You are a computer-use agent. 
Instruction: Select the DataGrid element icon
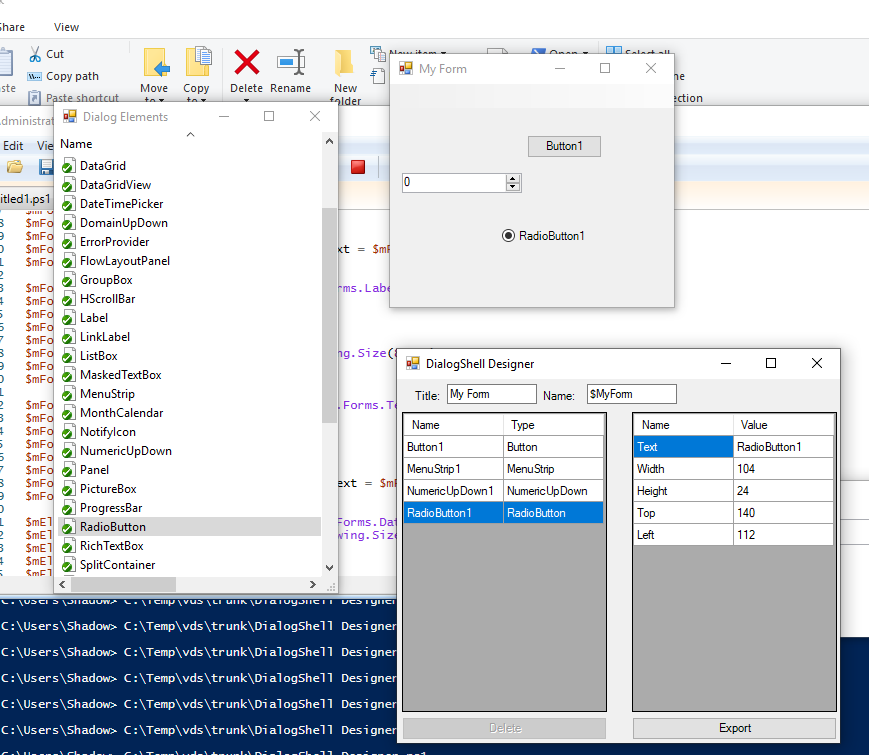(x=68, y=166)
